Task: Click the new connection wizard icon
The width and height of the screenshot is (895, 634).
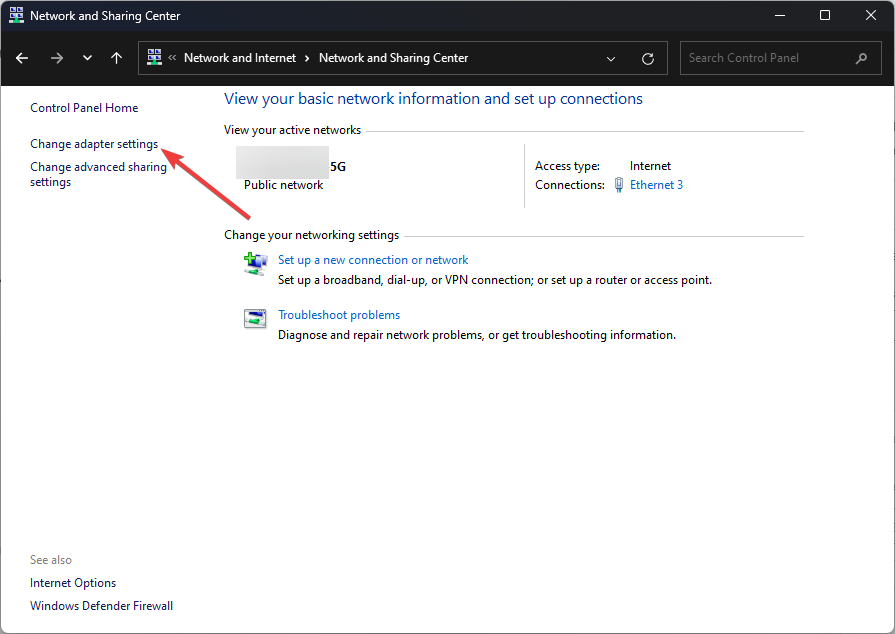Action: pos(255,264)
